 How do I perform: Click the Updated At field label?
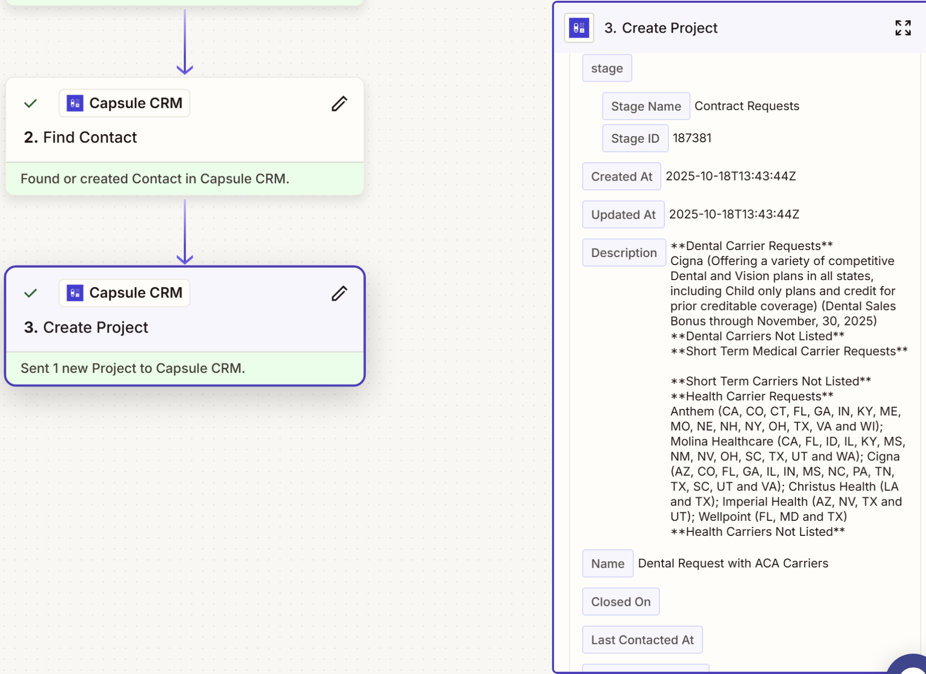click(x=623, y=214)
